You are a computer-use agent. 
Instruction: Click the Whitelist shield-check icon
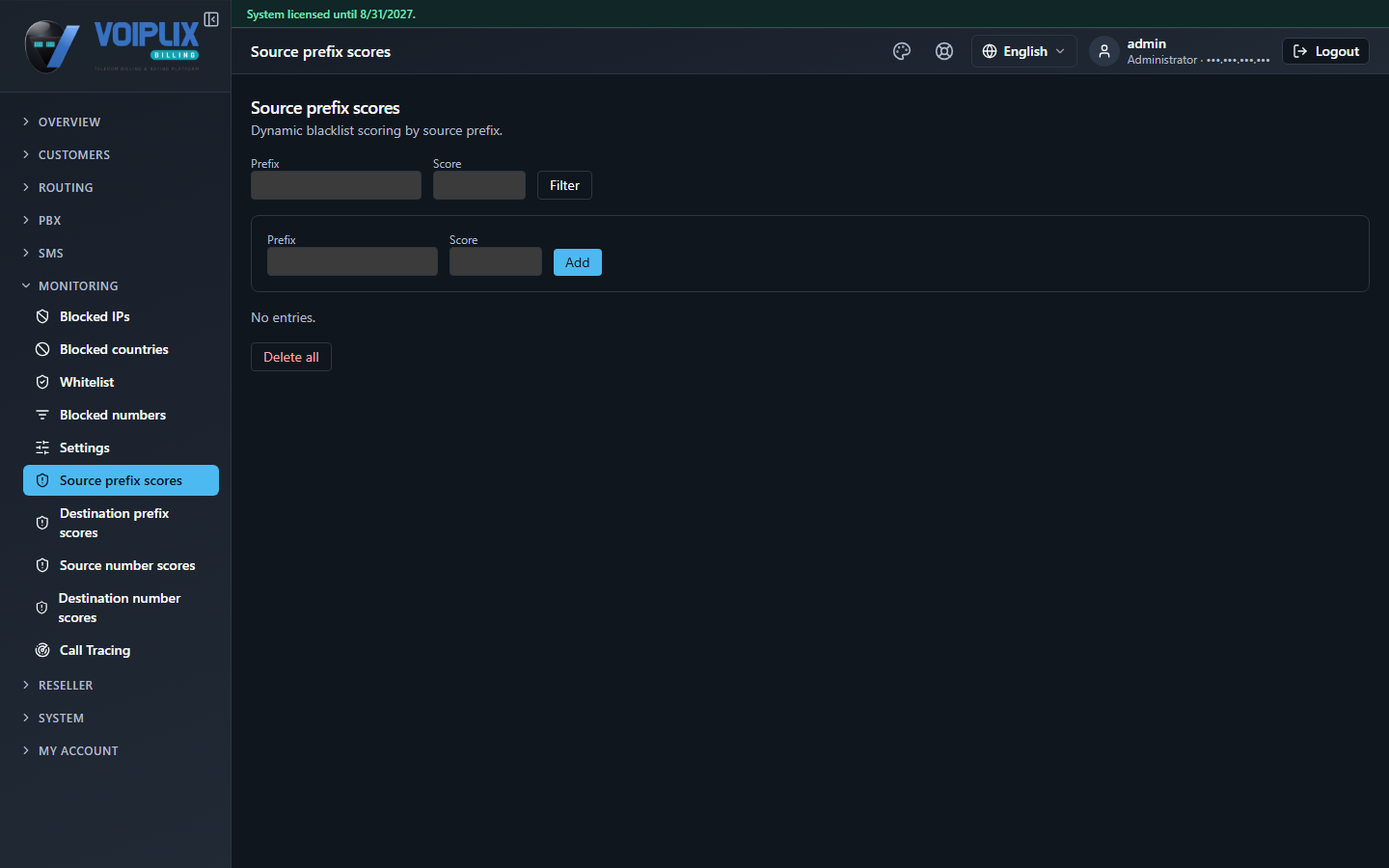coord(42,382)
